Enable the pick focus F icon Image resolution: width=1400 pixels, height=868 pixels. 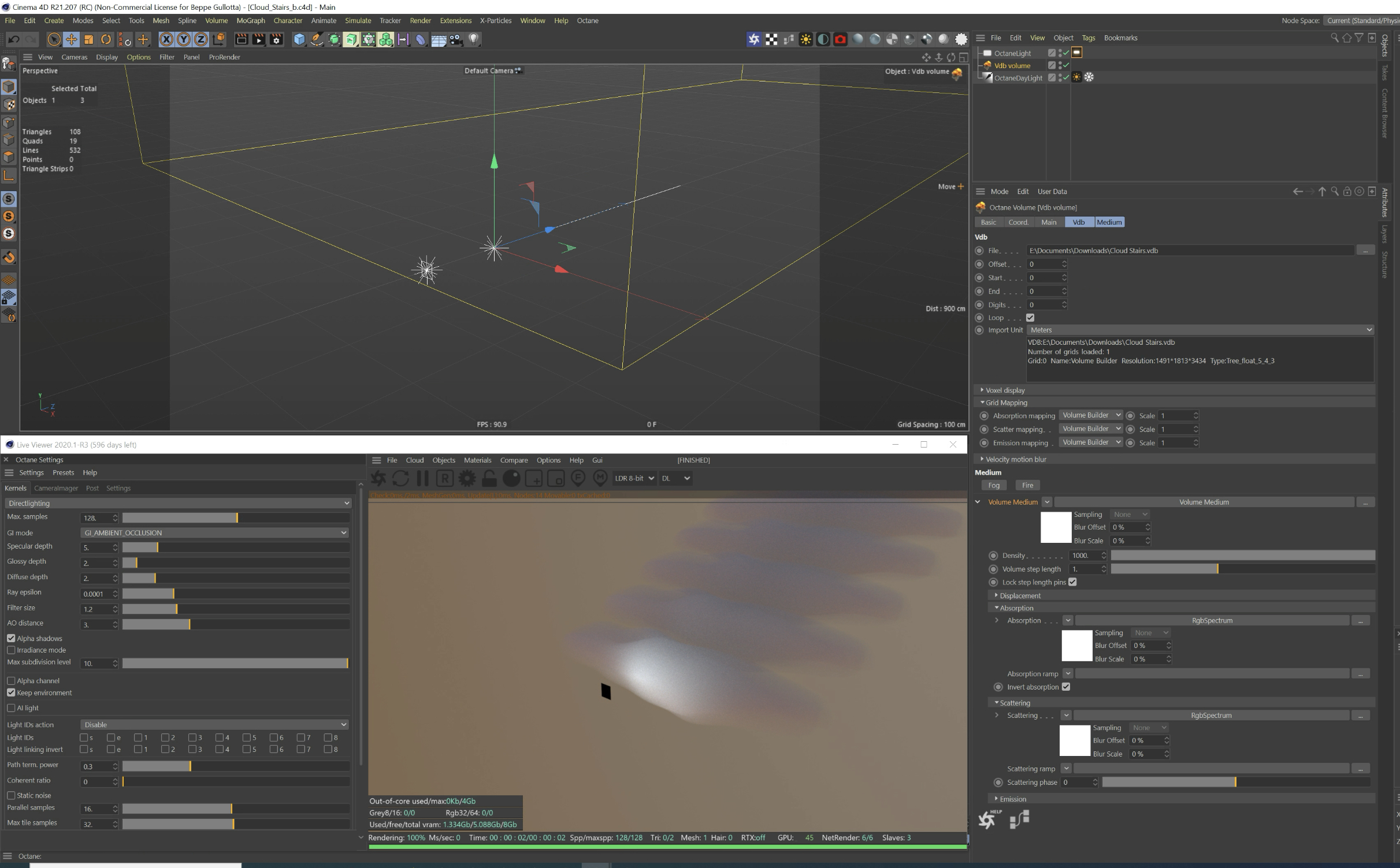(x=578, y=478)
